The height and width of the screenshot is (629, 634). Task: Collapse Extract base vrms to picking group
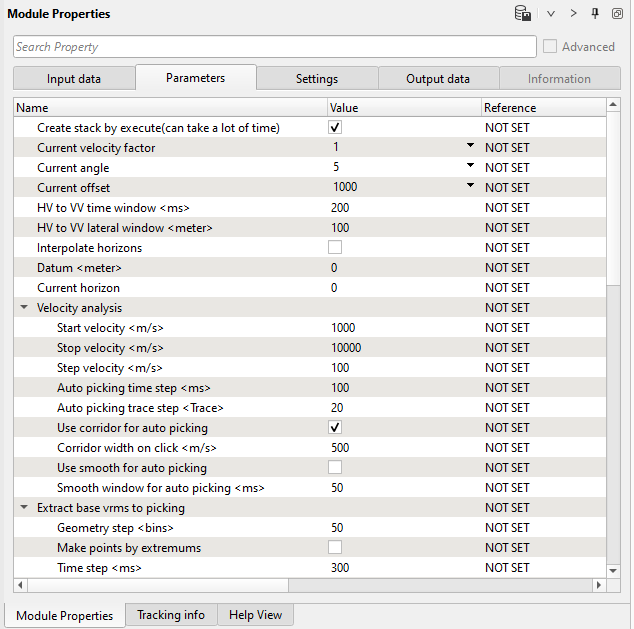pyautogui.click(x=24, y=508)
